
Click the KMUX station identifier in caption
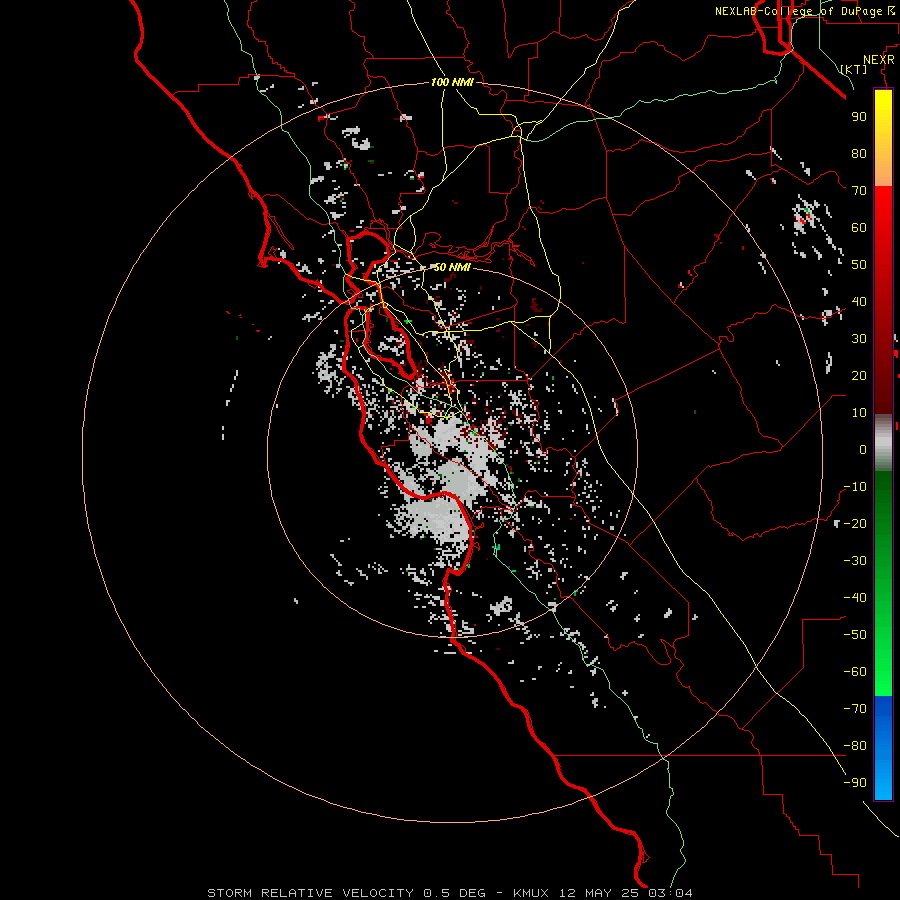[531, 893]
